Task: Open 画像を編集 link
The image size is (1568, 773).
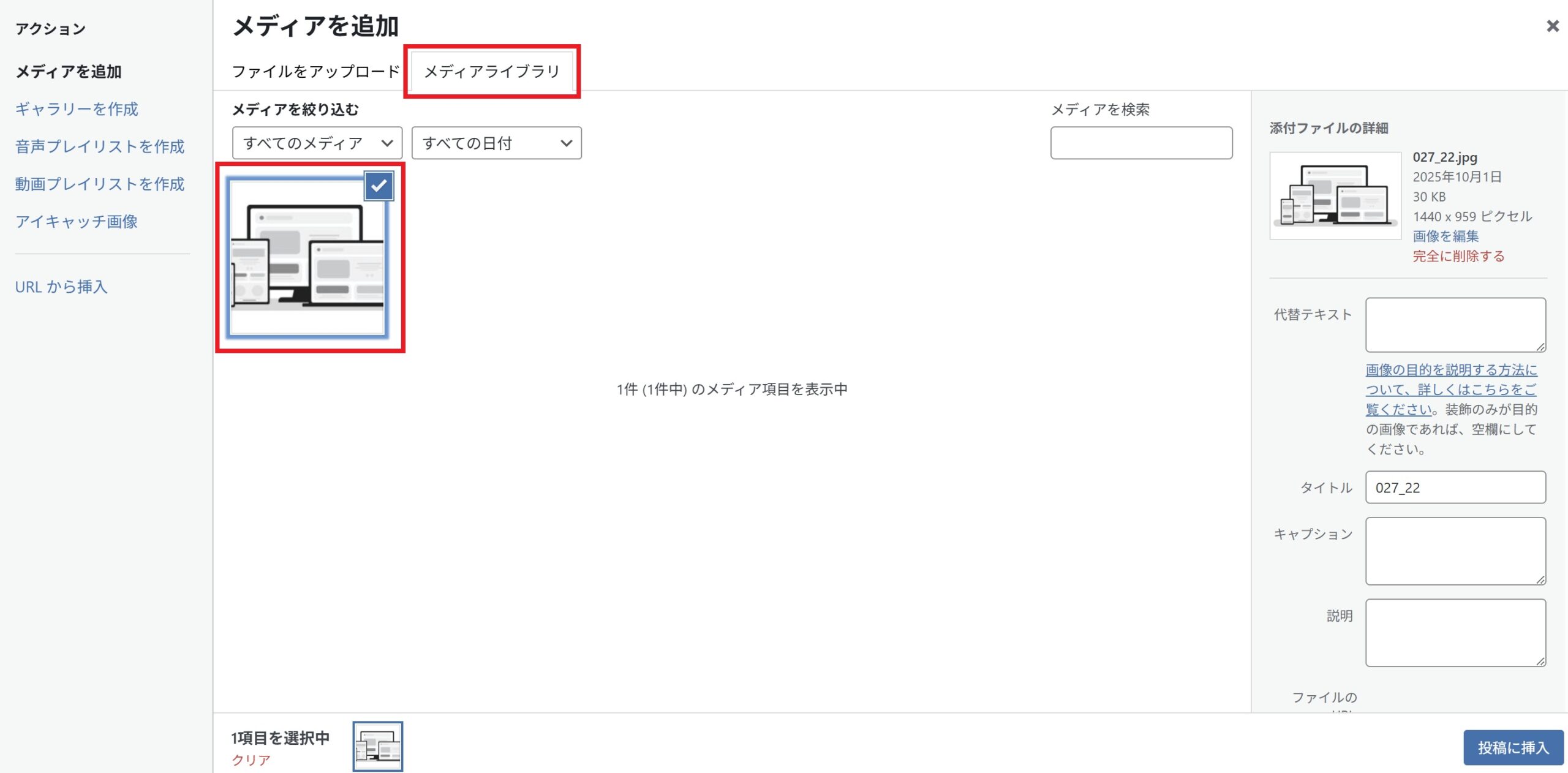Action: (x=1445, y=236)
